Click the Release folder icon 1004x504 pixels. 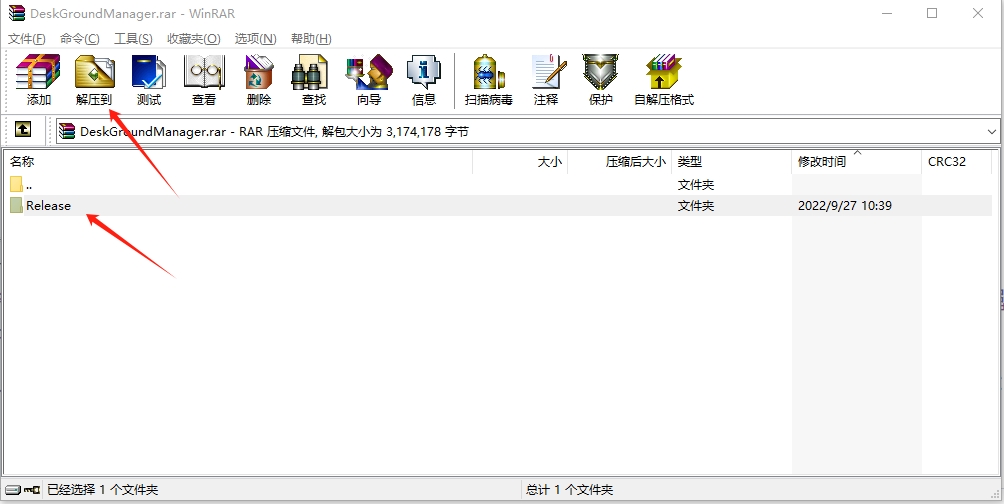(17, 206)
